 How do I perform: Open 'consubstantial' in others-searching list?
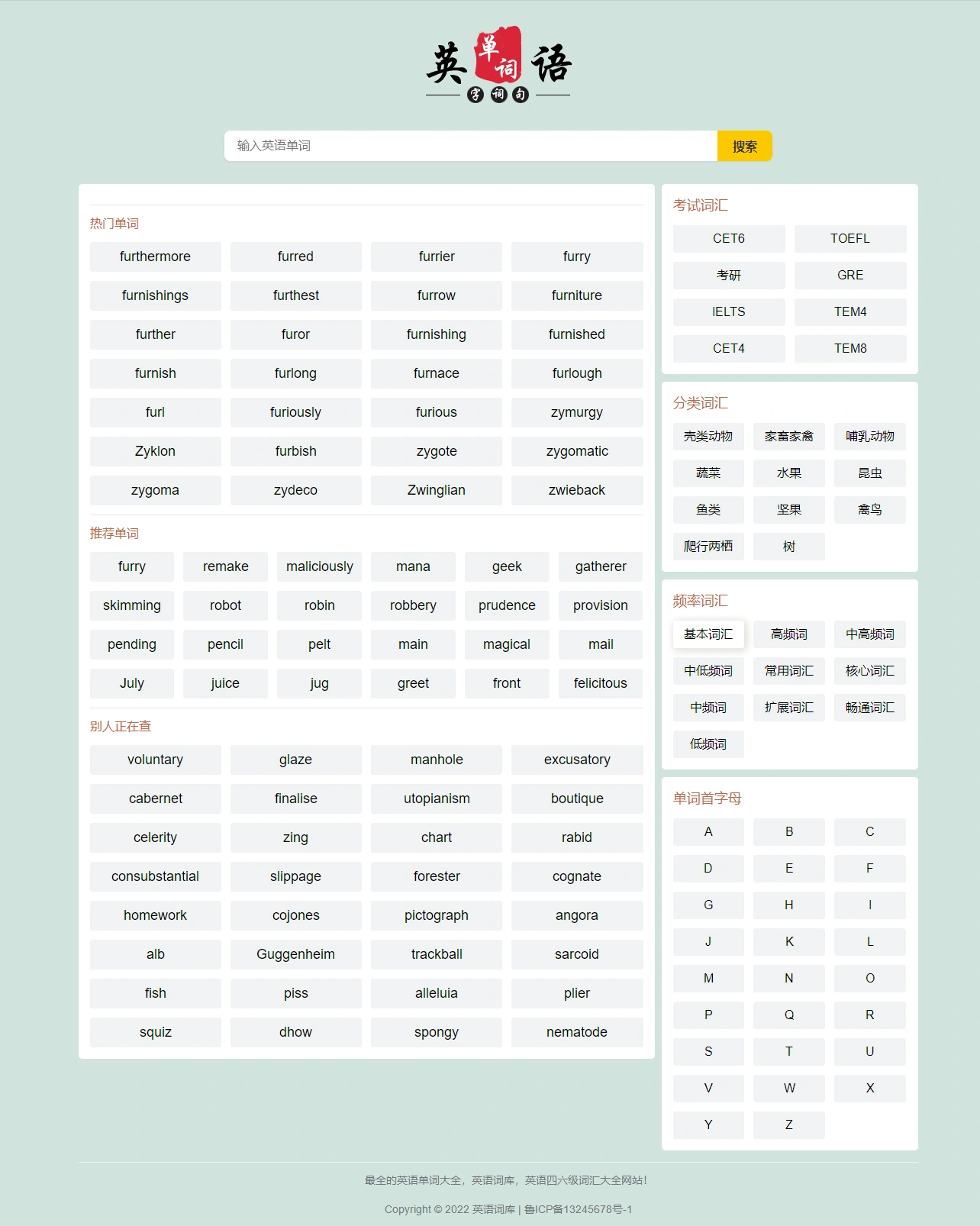[x=155, y=876]
